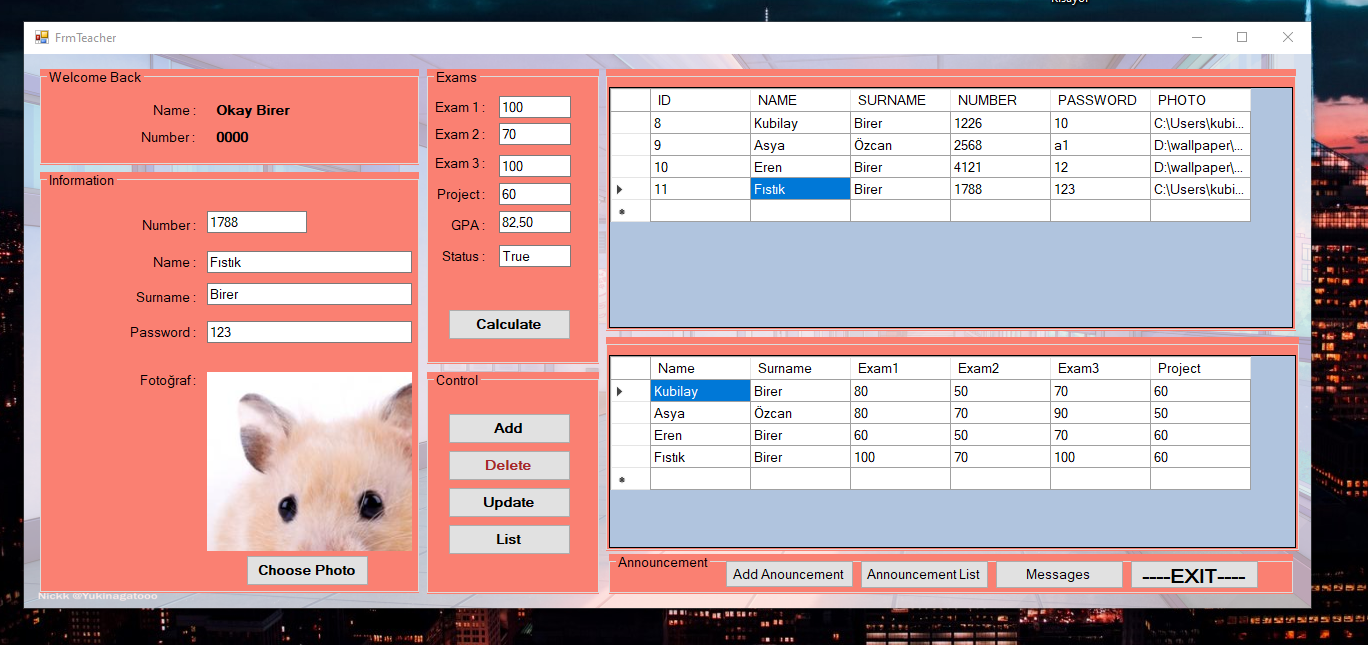1368x645 pixels.
Task: Click the Exam2 column header in bottom grid
Action: tap(1000, 368)
